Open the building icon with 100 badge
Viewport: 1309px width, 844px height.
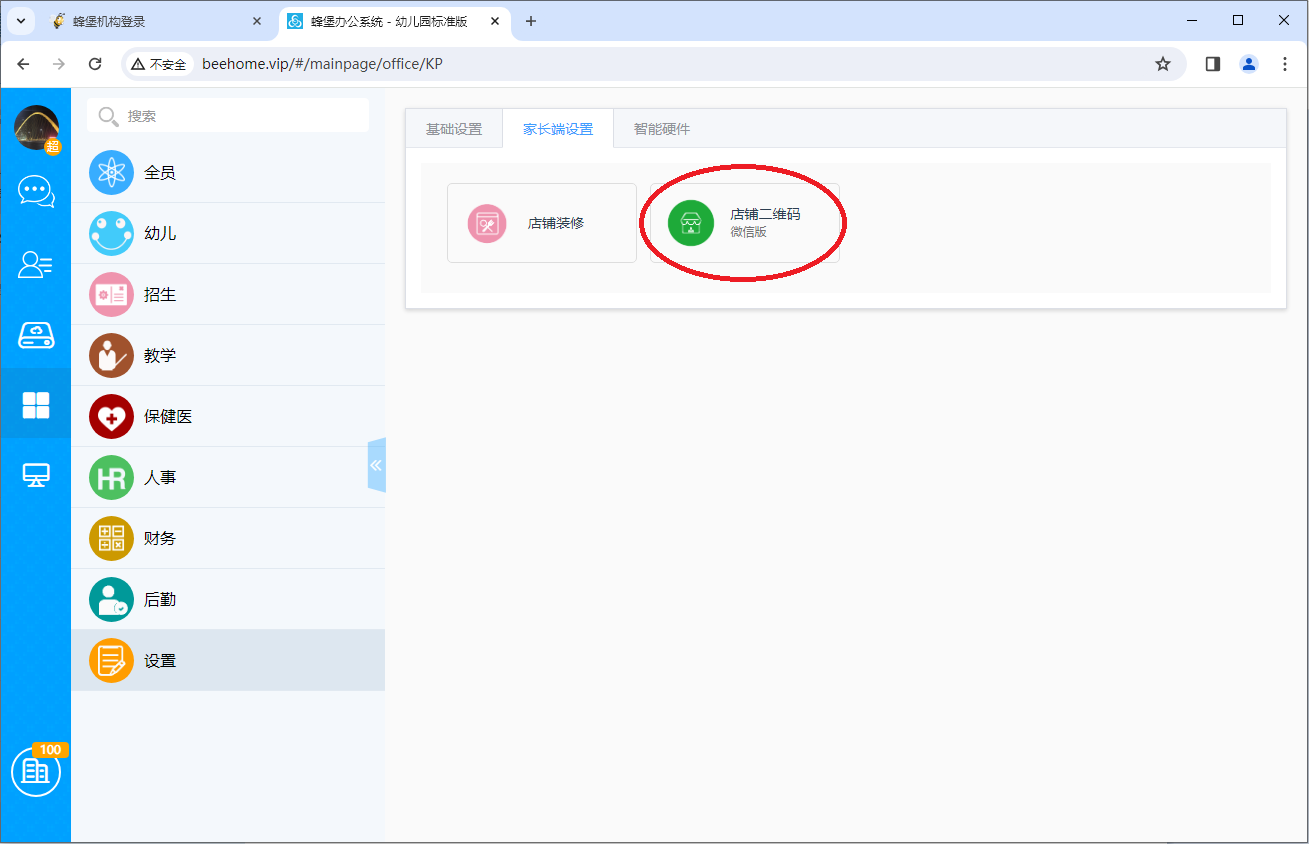click(36, 771)
